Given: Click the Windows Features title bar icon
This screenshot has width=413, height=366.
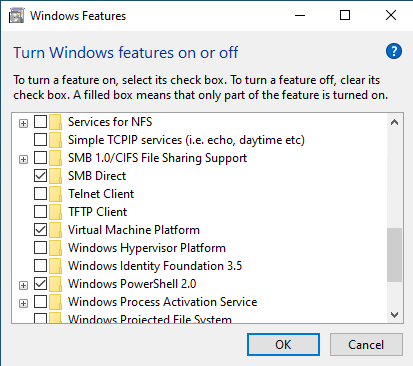Looking at the screenshot, I should [17, 16].
